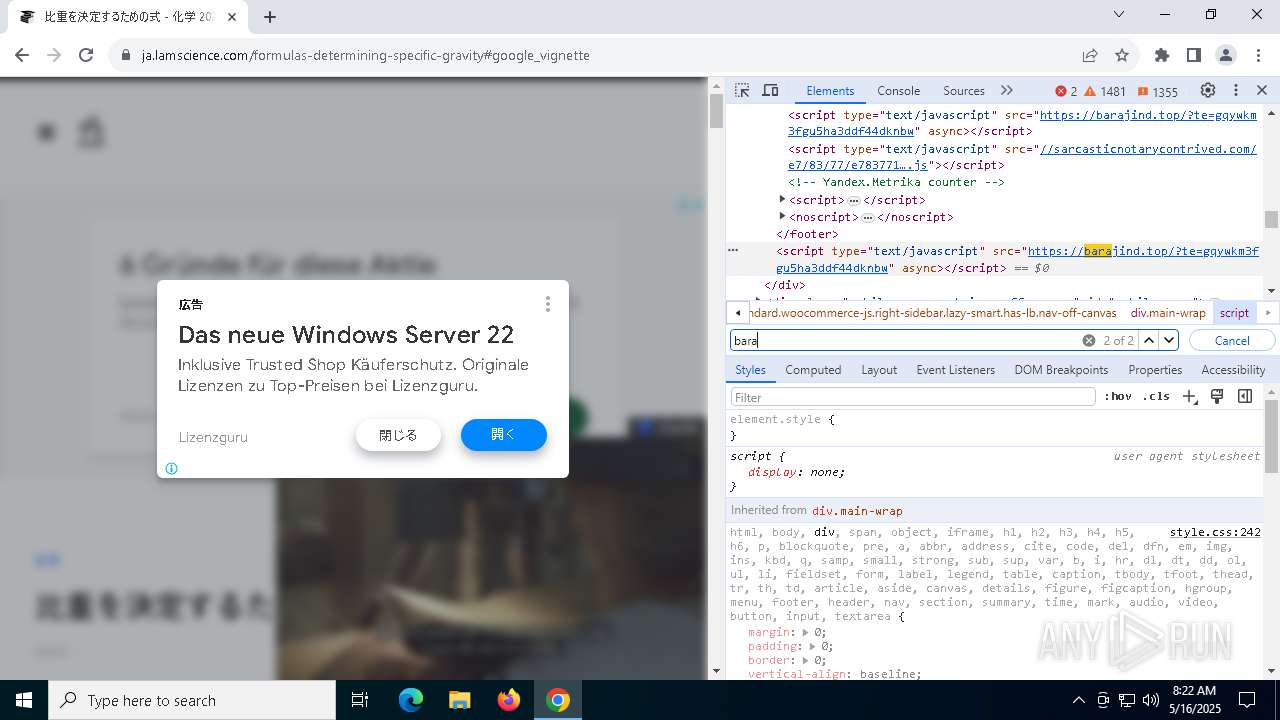Expand the margin property value

pyautogui.click(x=806, y=633)
